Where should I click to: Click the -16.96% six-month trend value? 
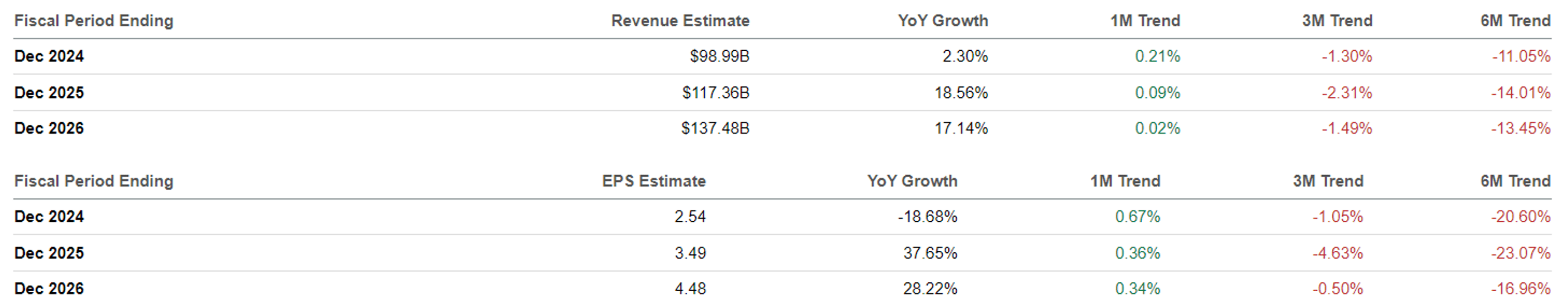coord(1520,288)
